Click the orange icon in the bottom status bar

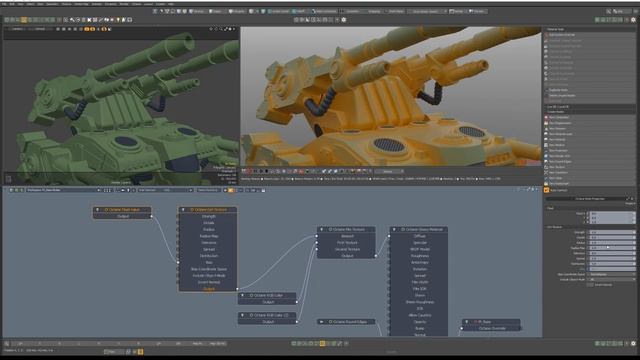140,351
